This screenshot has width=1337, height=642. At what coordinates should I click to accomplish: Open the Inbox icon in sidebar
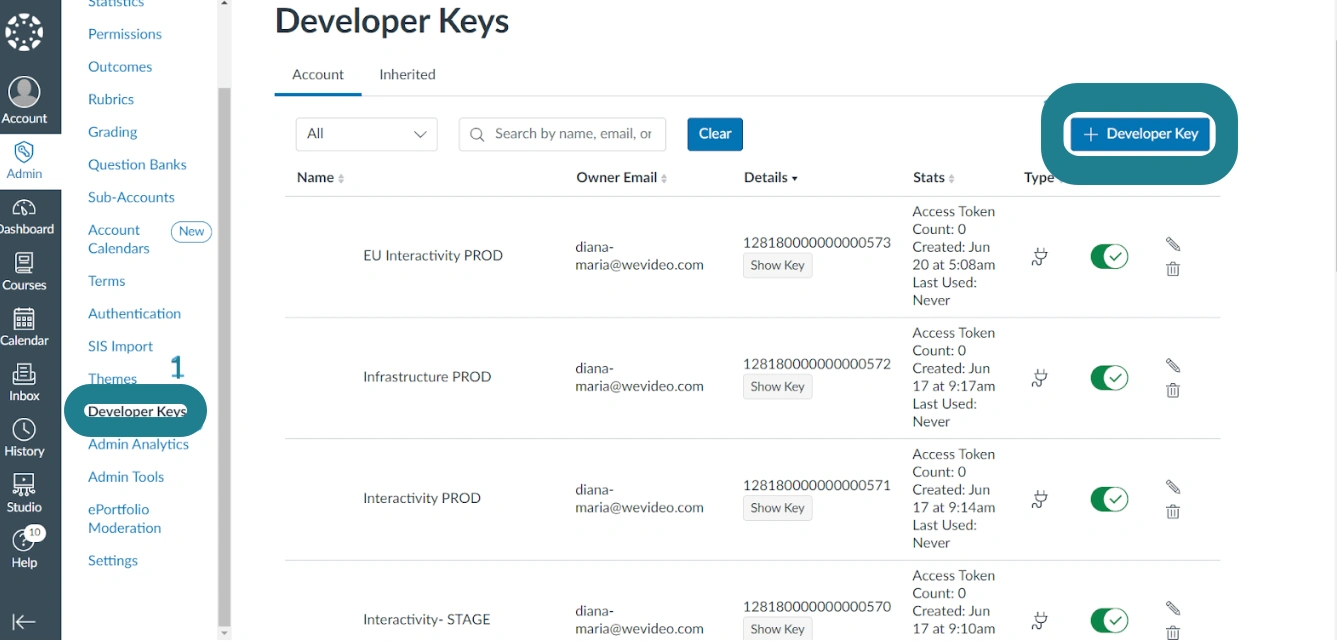(24, 374)
